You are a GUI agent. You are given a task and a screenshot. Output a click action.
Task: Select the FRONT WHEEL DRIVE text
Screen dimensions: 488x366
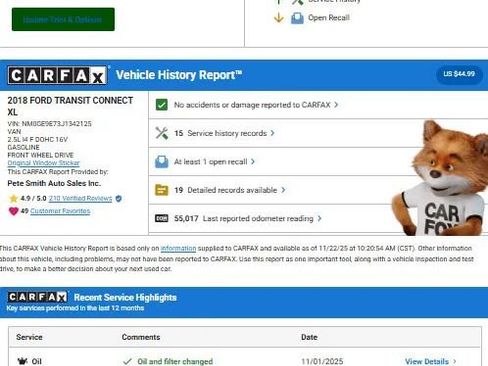40,155
